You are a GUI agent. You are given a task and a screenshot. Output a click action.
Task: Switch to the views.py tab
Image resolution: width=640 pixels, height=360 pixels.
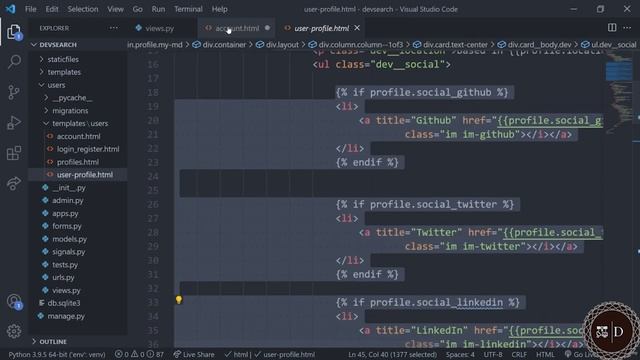[160, 28]
